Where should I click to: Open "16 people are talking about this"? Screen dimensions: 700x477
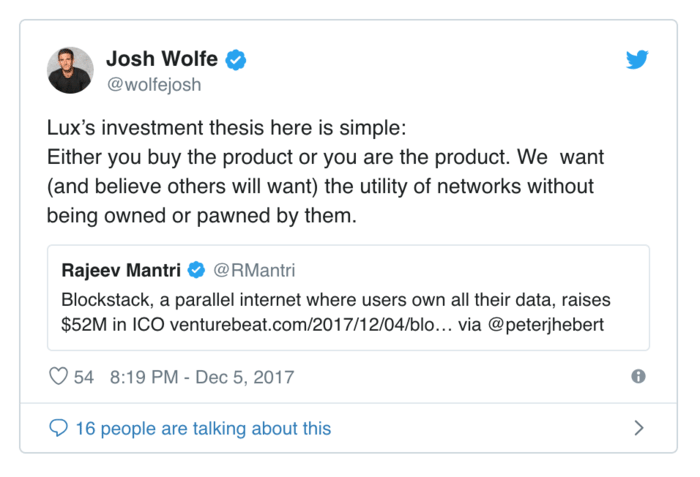pos(203,428)
